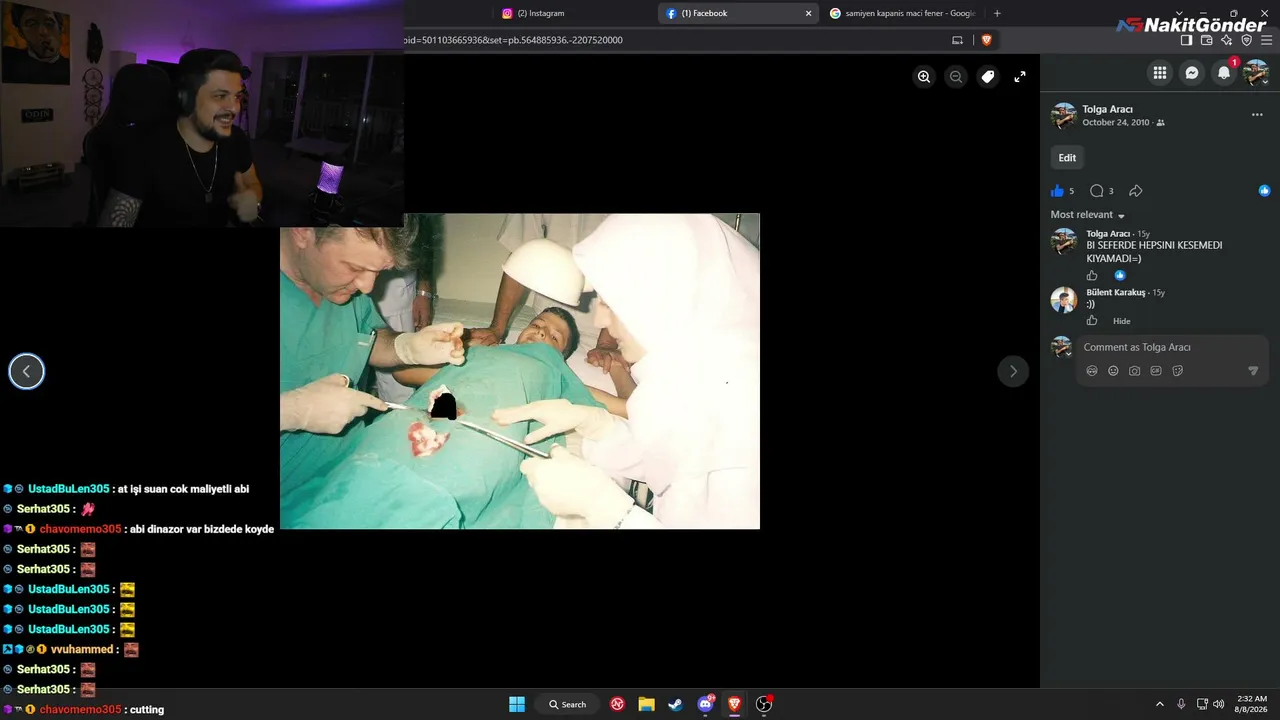Image resolution: width=1280 pixels, height=720 pixels.
Task: Open the emoji picker for comment
Action: 1113,371
